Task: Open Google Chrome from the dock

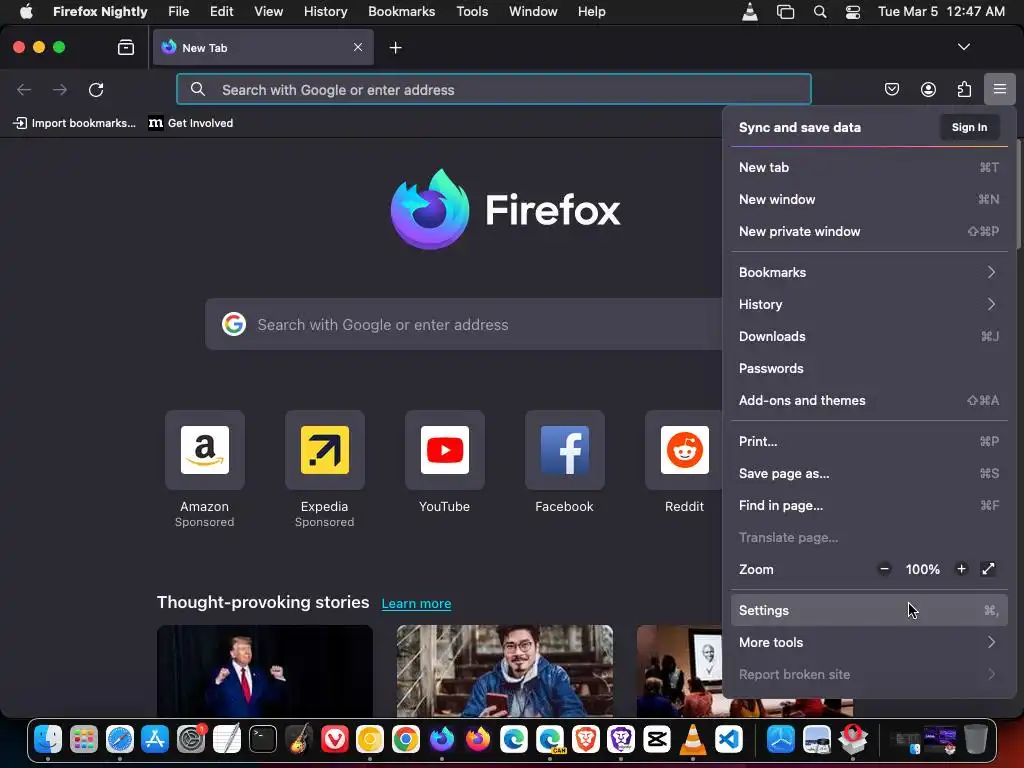Action: 406,739
